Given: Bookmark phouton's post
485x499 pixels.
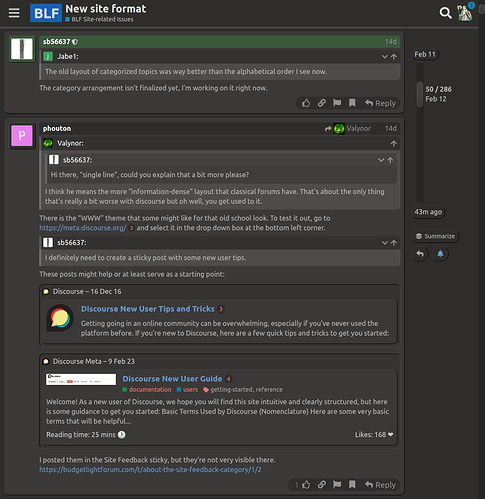Looking at the screenshot, I should (x=352, y=485).
